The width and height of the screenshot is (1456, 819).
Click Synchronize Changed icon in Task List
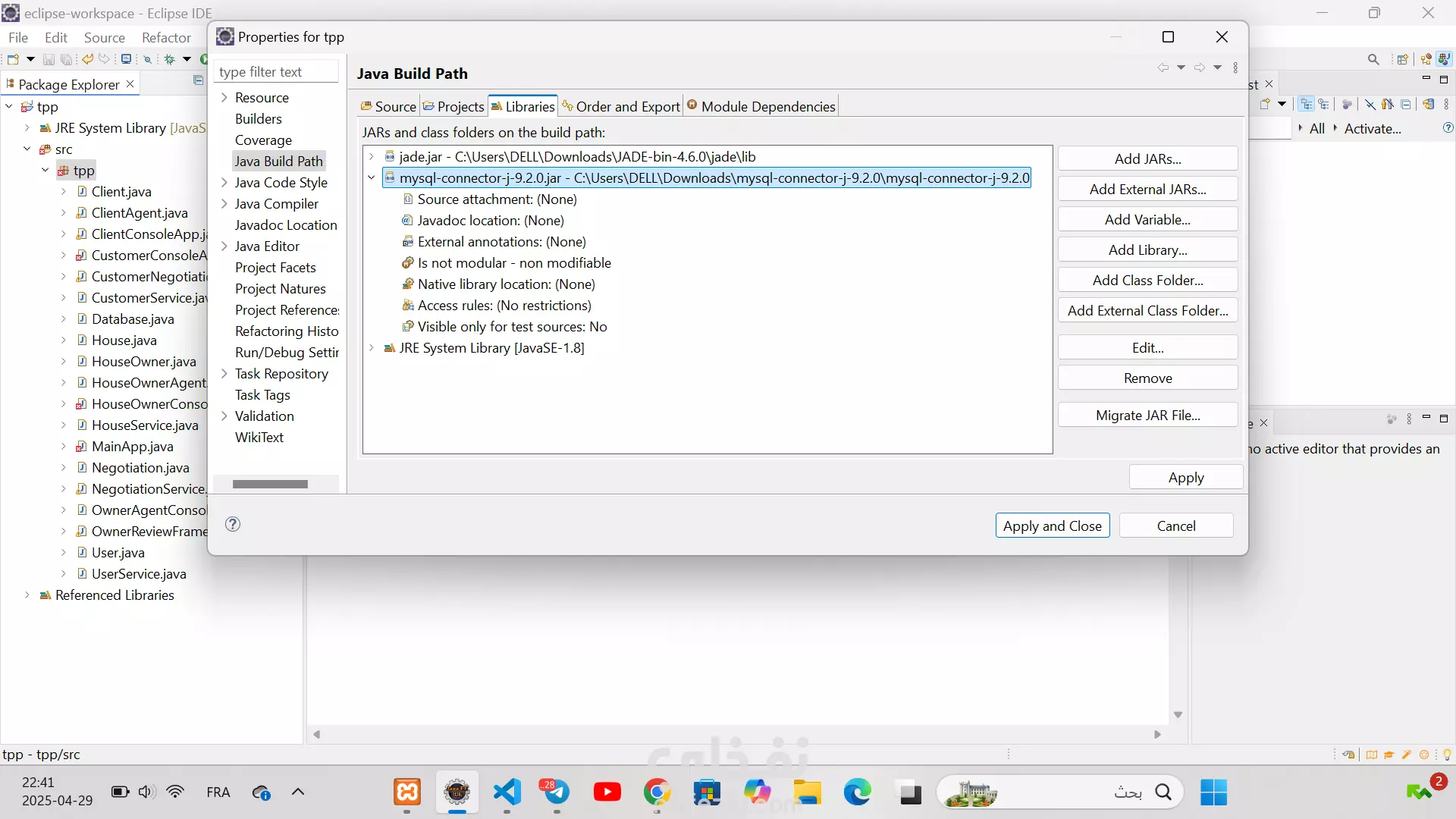tap(1429, 104)
